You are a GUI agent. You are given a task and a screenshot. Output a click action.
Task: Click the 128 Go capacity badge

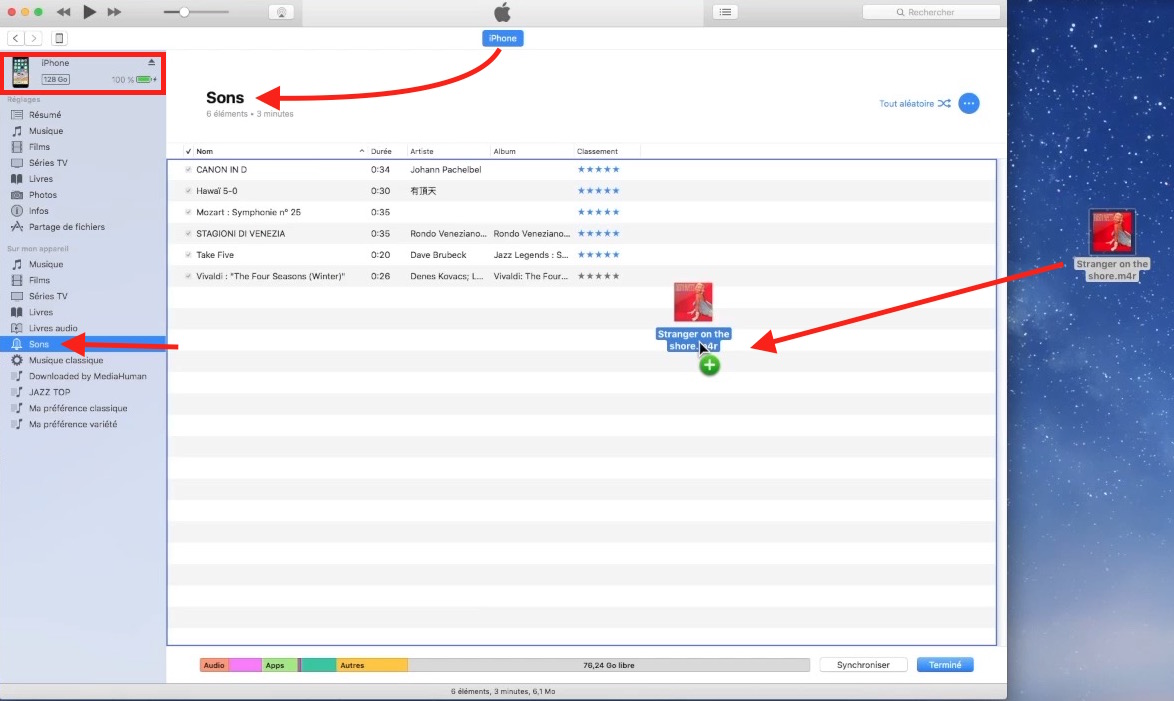click(55, 79)
